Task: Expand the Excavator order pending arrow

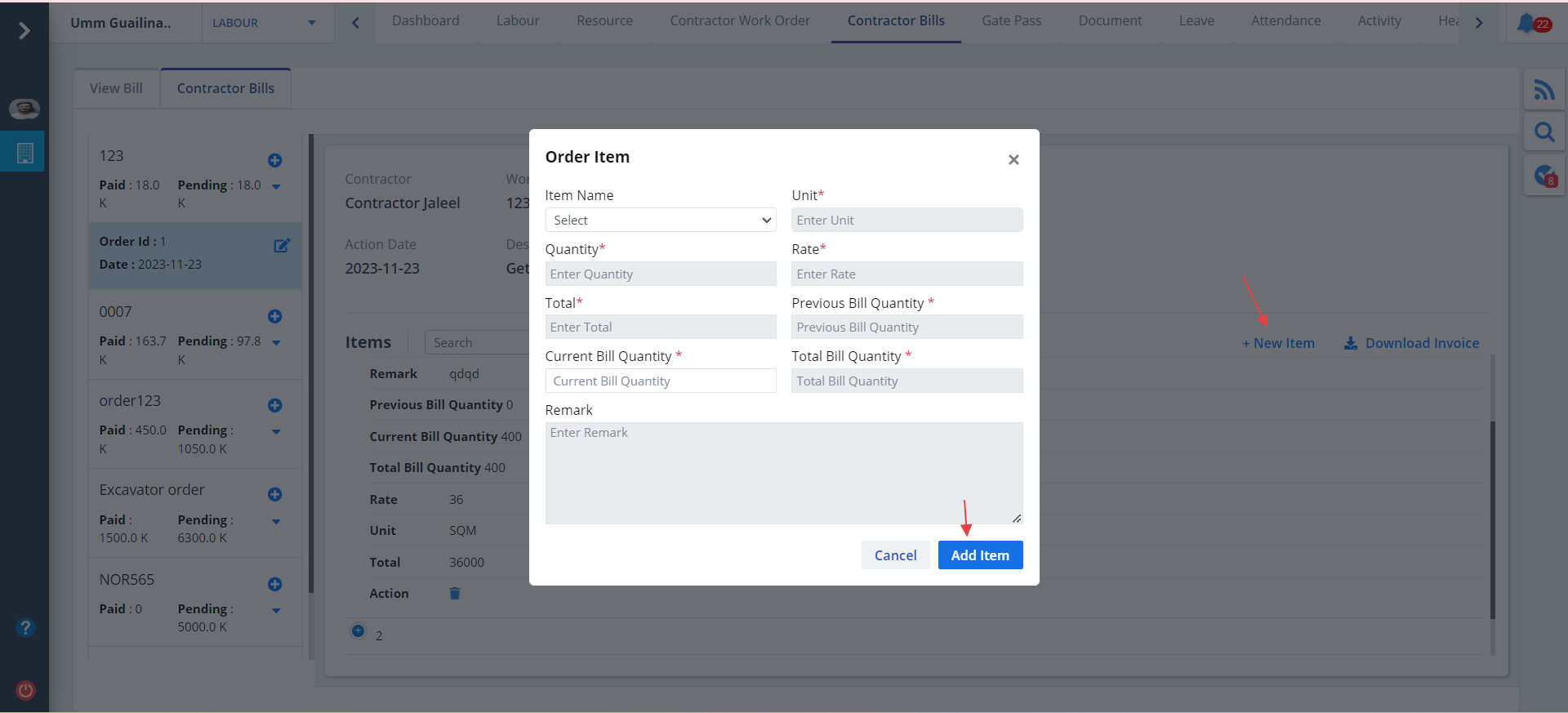Action: pos(276,521)
